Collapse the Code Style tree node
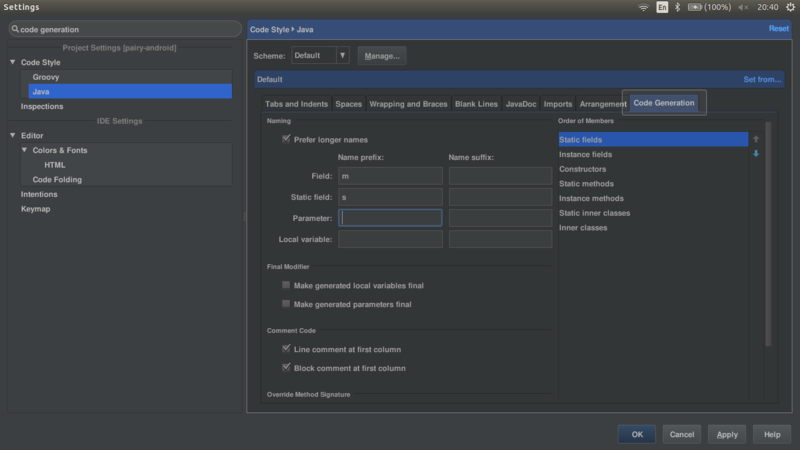Screen dimensions: 800x450 click(13, 62)
